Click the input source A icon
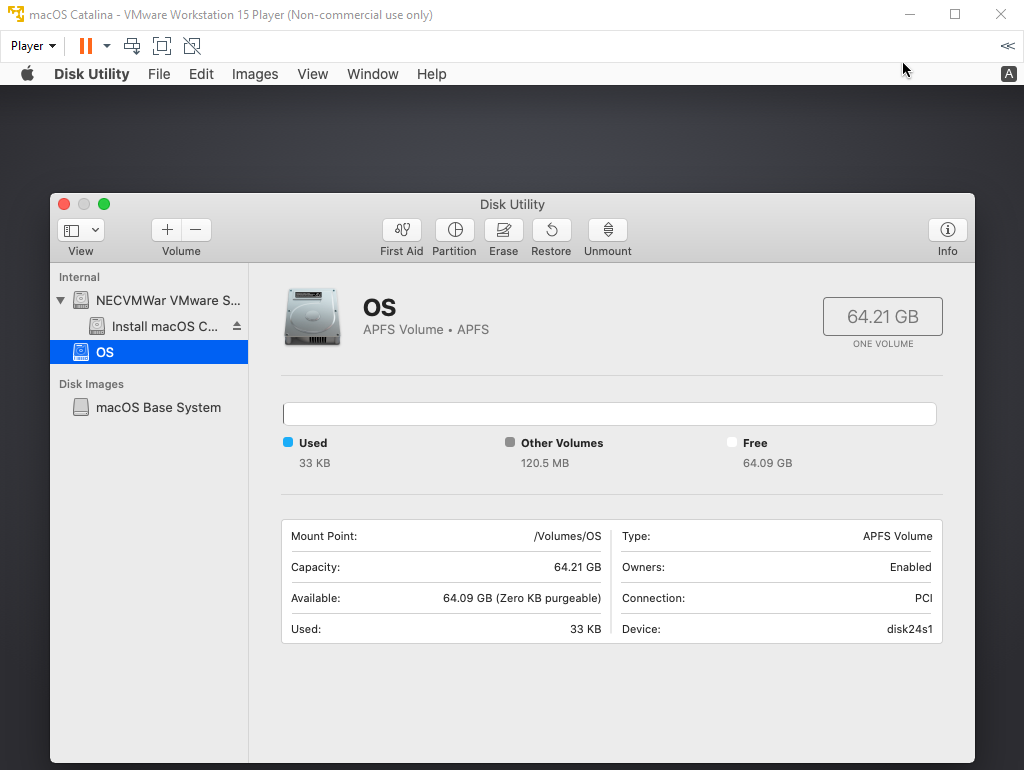This screenshot has height=770, width=1024. point(1009,74)
